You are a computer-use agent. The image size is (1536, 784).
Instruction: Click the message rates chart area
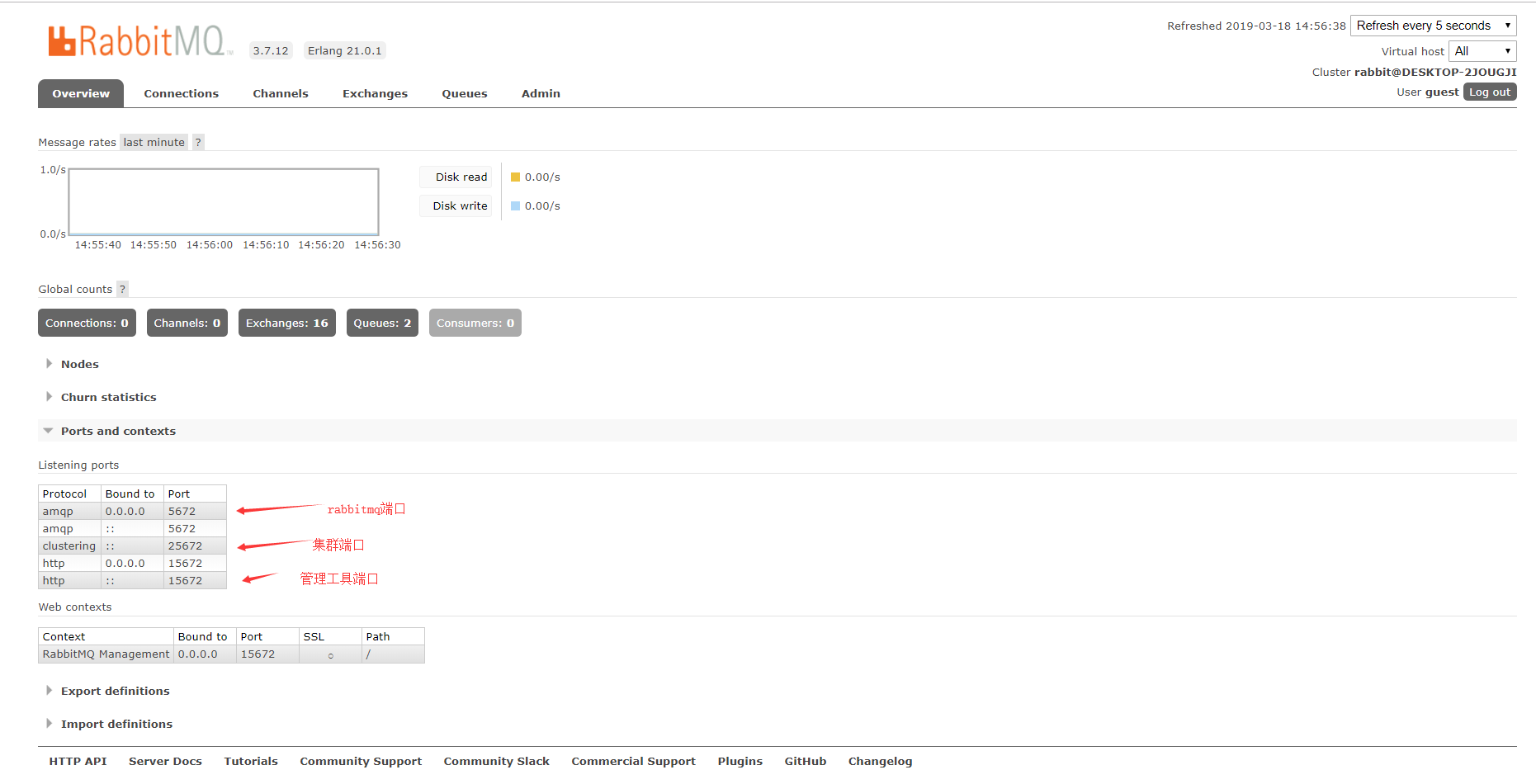pyautogui.click(x=224, y=202)
